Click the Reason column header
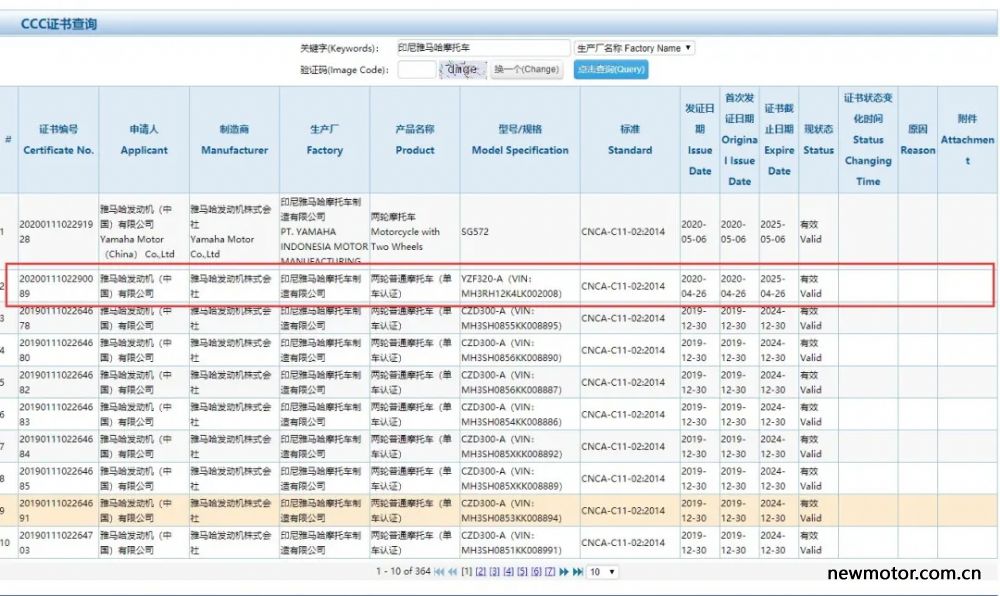 point(918,140)
